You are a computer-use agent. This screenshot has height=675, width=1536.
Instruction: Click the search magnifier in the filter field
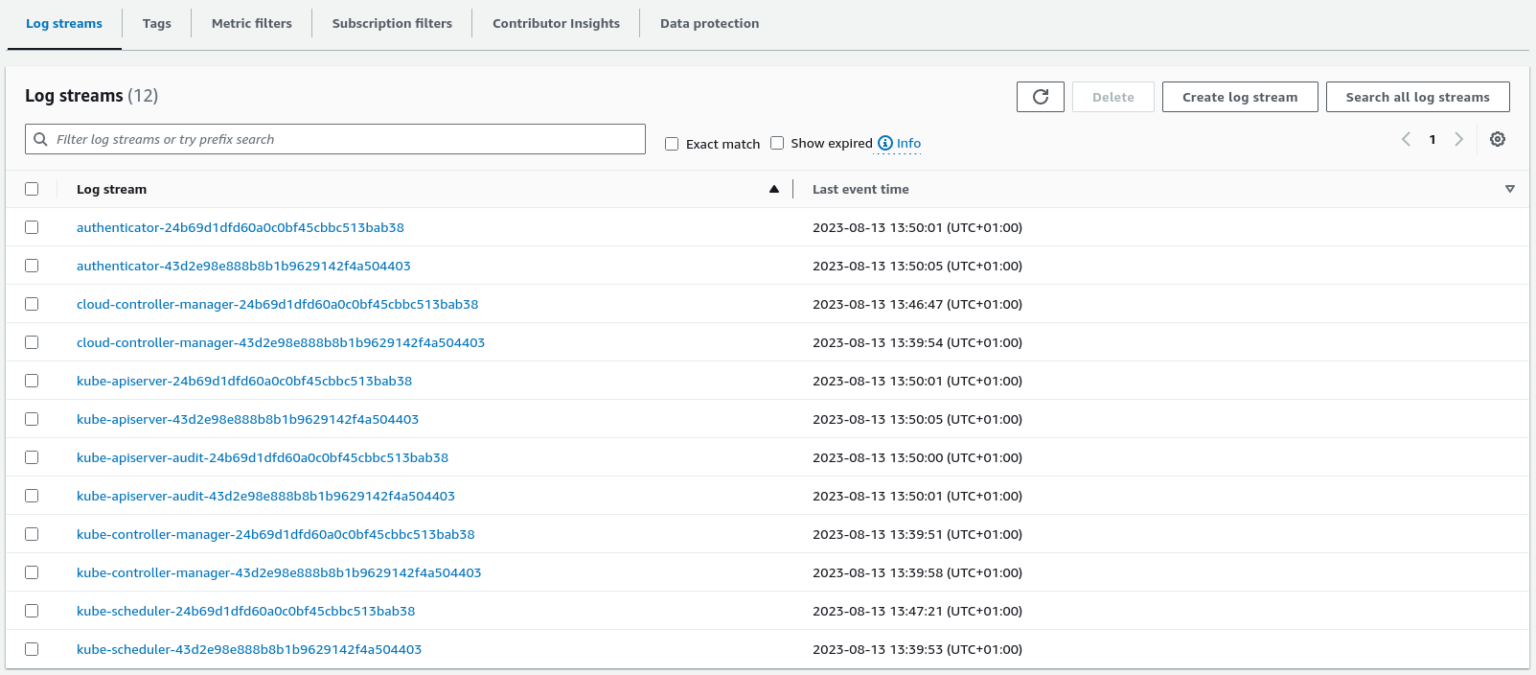41,139
